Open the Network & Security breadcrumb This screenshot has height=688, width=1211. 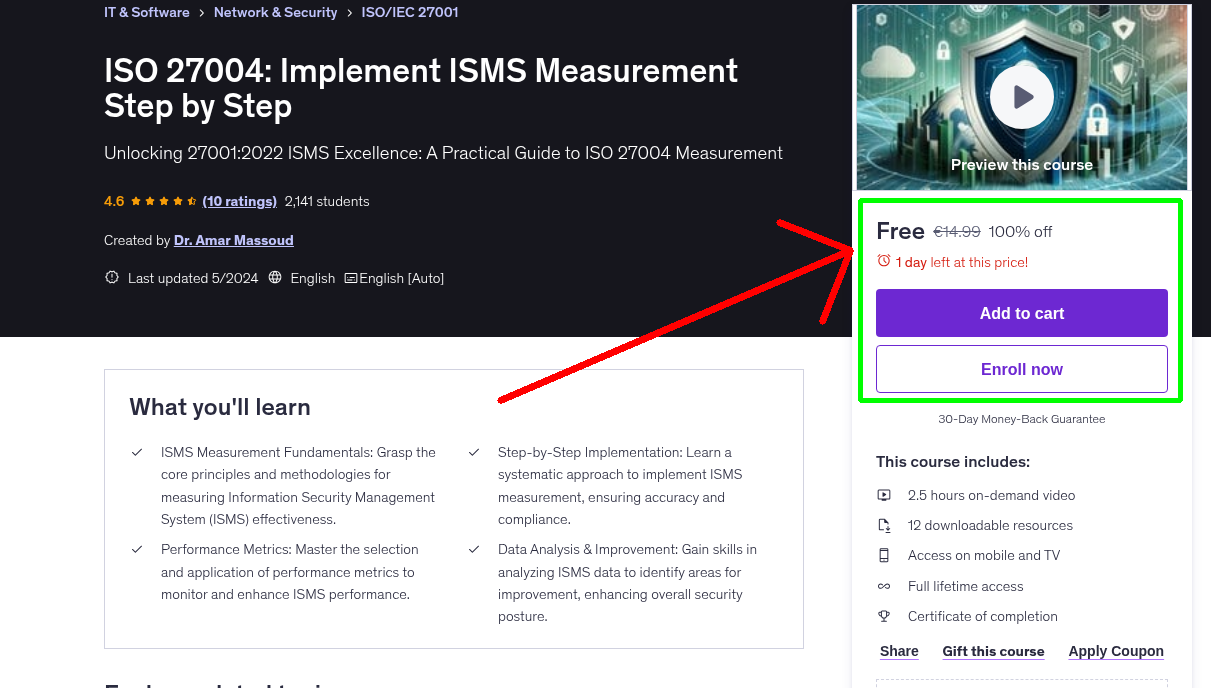(275, 12)
